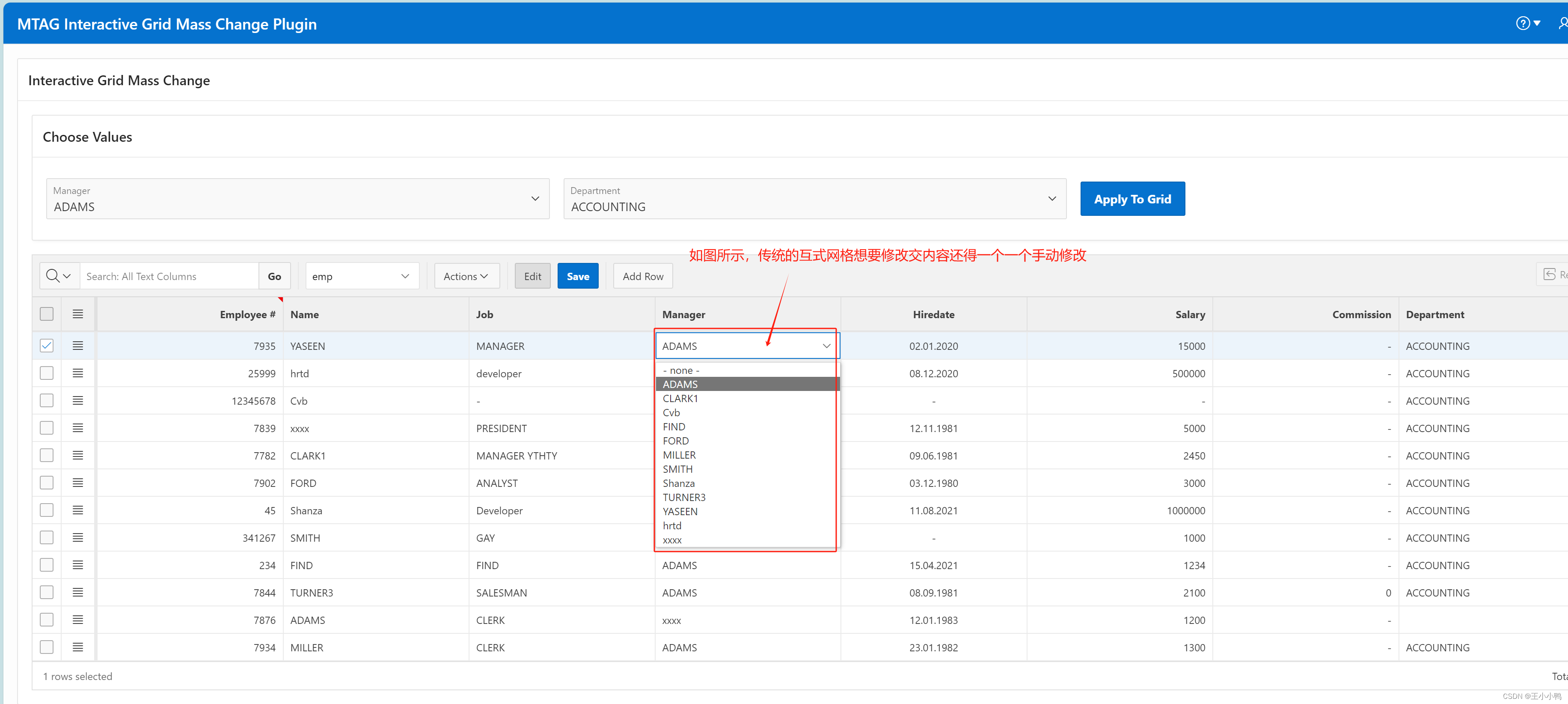The width and height of the screenshot is (1568, 704).
Task: Click the Reset icon at toolbar right
Action: pyautogui.click(x=1550, y=274)
